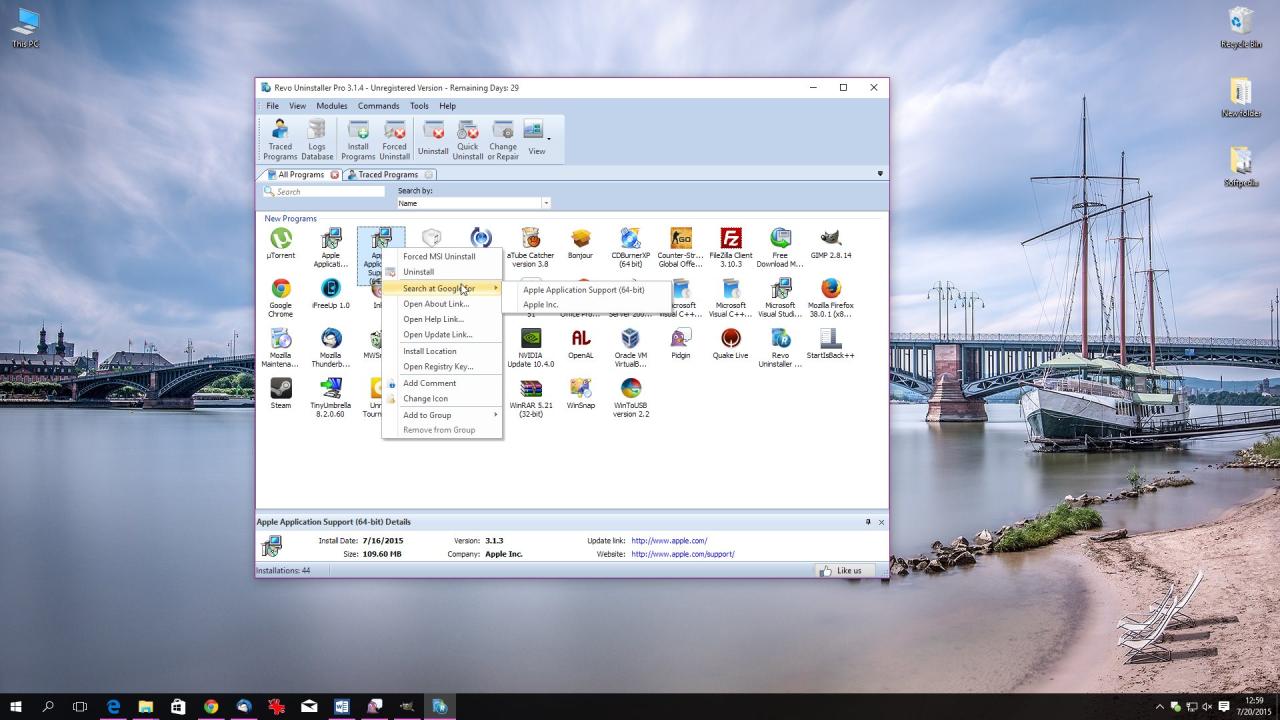Choose Add Comment from context menu

(x=442, y=383)
